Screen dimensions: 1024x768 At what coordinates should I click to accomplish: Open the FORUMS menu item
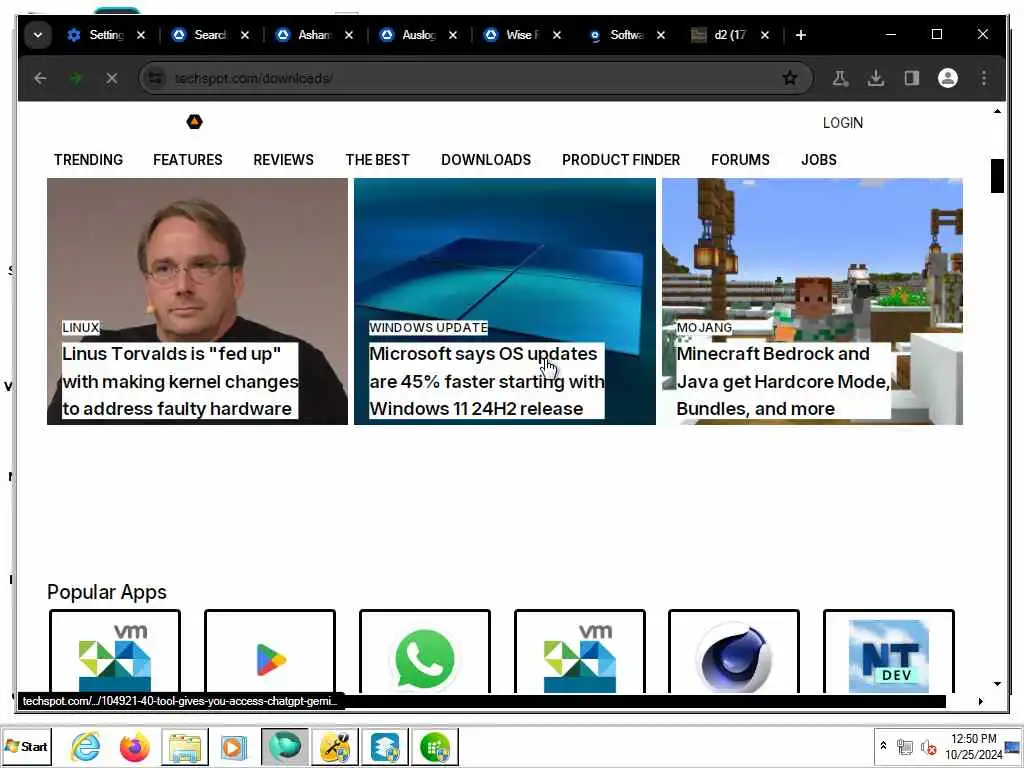740,160
